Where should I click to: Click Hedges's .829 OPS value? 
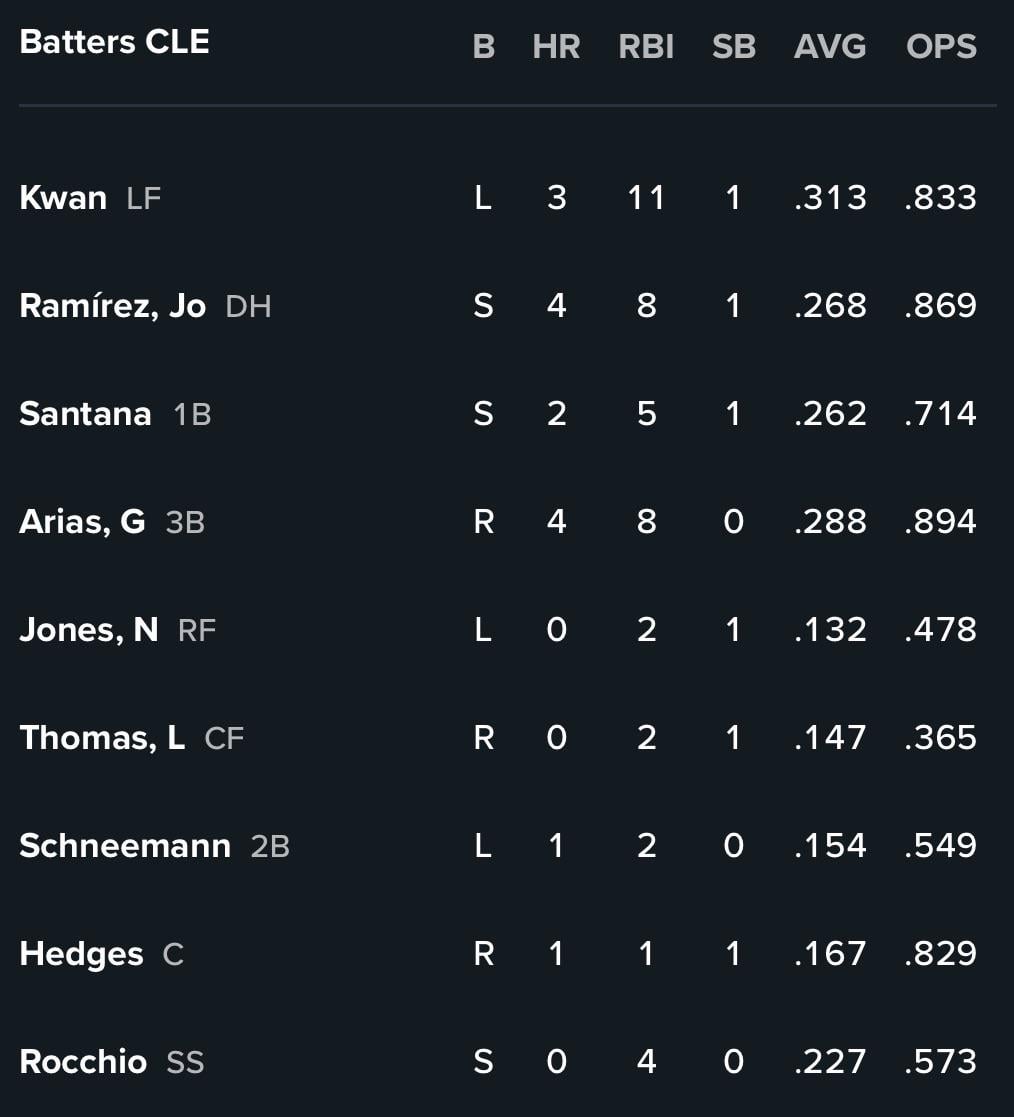tap(940, 954)
